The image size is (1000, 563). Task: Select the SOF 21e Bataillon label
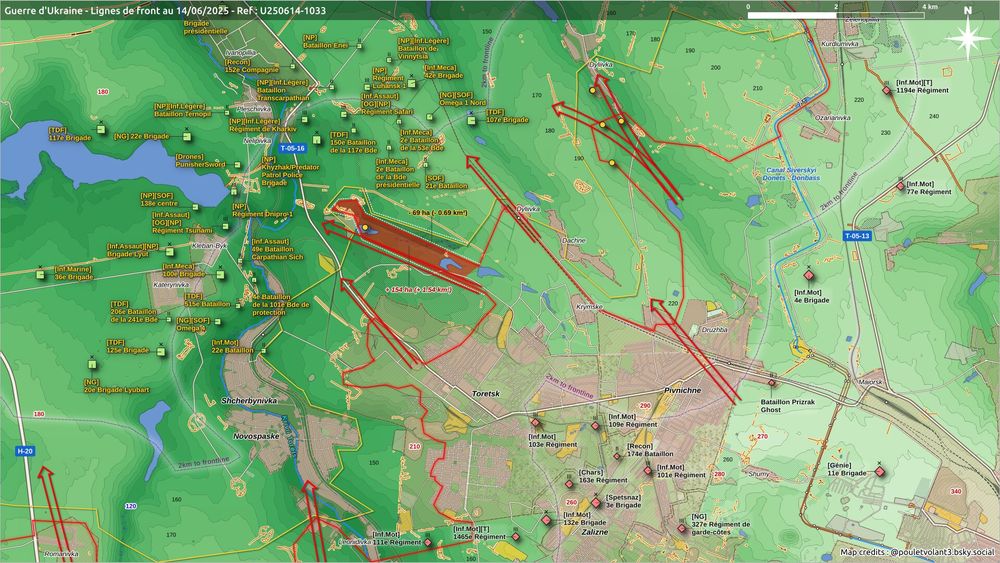(x=446, y=182)
